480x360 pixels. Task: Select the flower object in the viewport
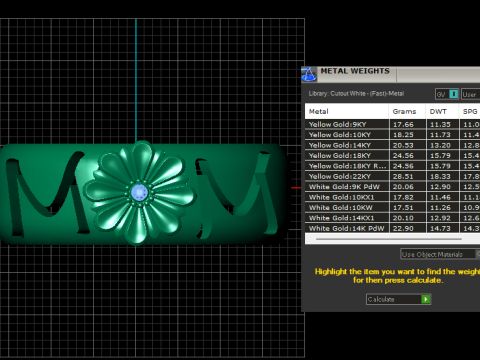click(139, 192)
